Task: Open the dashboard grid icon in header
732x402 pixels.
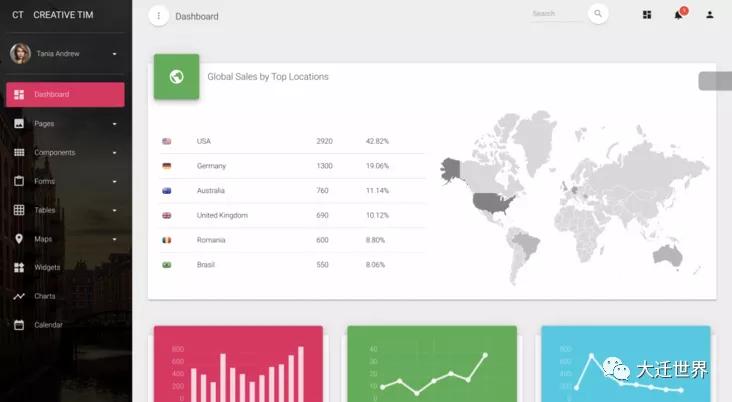Action: point(647,15)
